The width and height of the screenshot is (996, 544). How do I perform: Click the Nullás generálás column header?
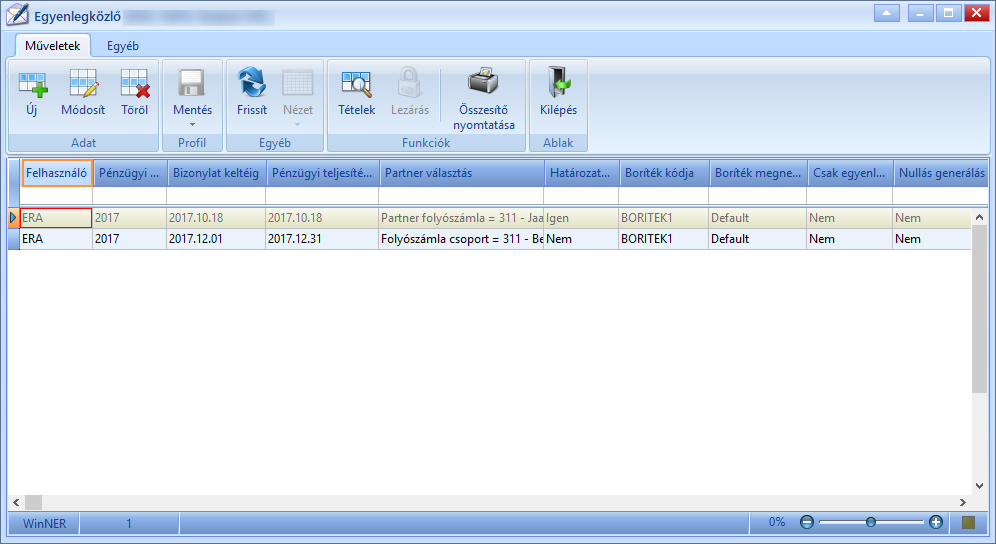coord(941,173)
